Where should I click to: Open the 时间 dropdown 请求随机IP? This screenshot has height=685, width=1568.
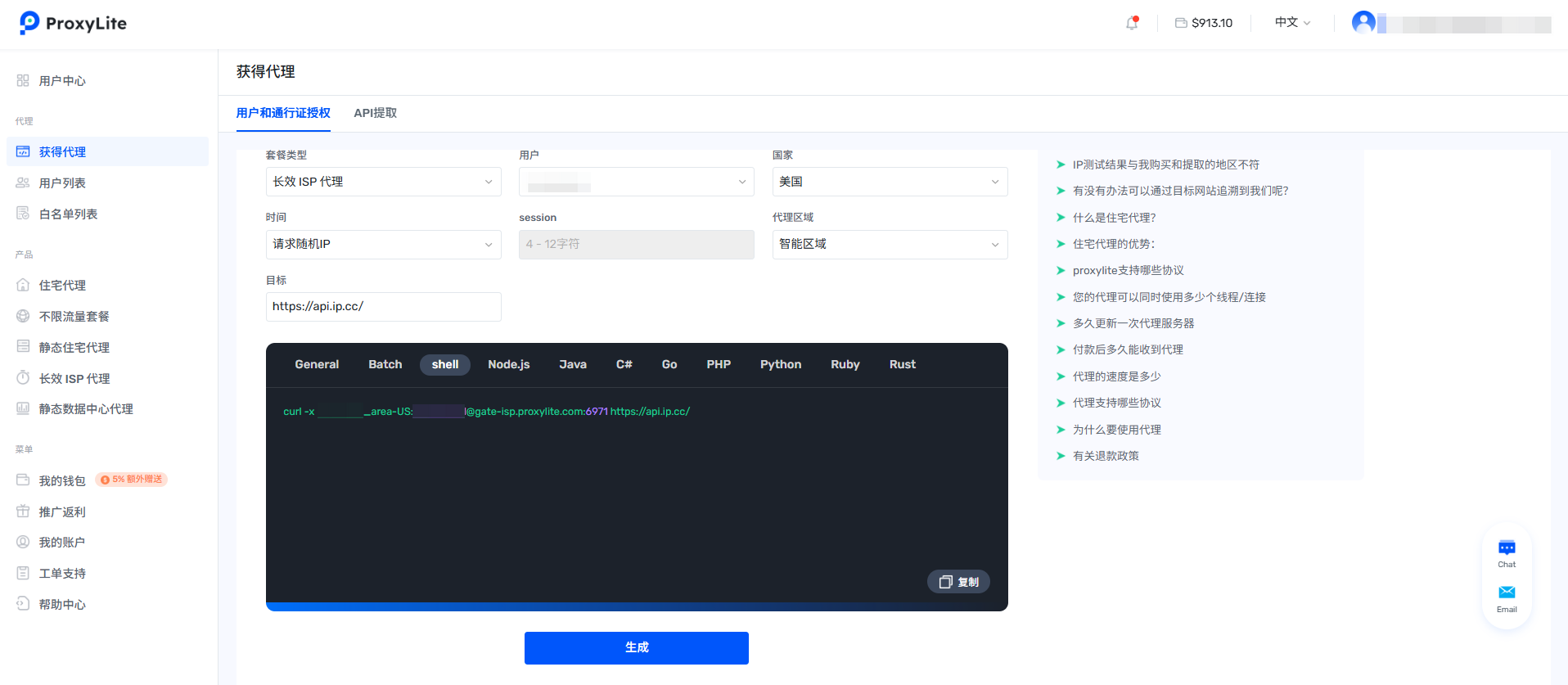(x=384, y=245)
